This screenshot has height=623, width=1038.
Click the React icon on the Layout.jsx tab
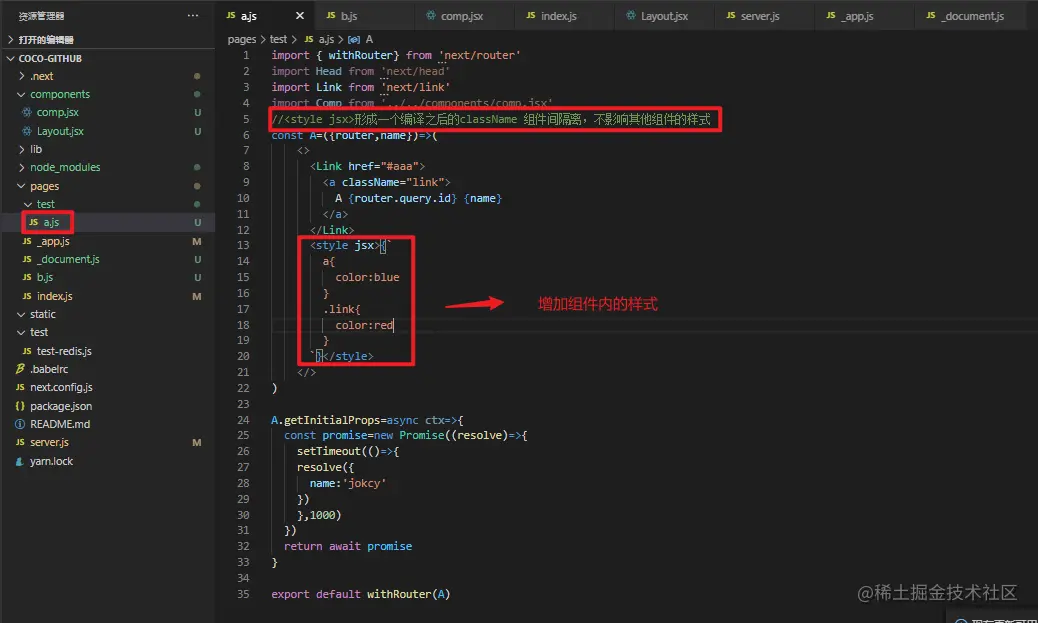tap(631, 15)
